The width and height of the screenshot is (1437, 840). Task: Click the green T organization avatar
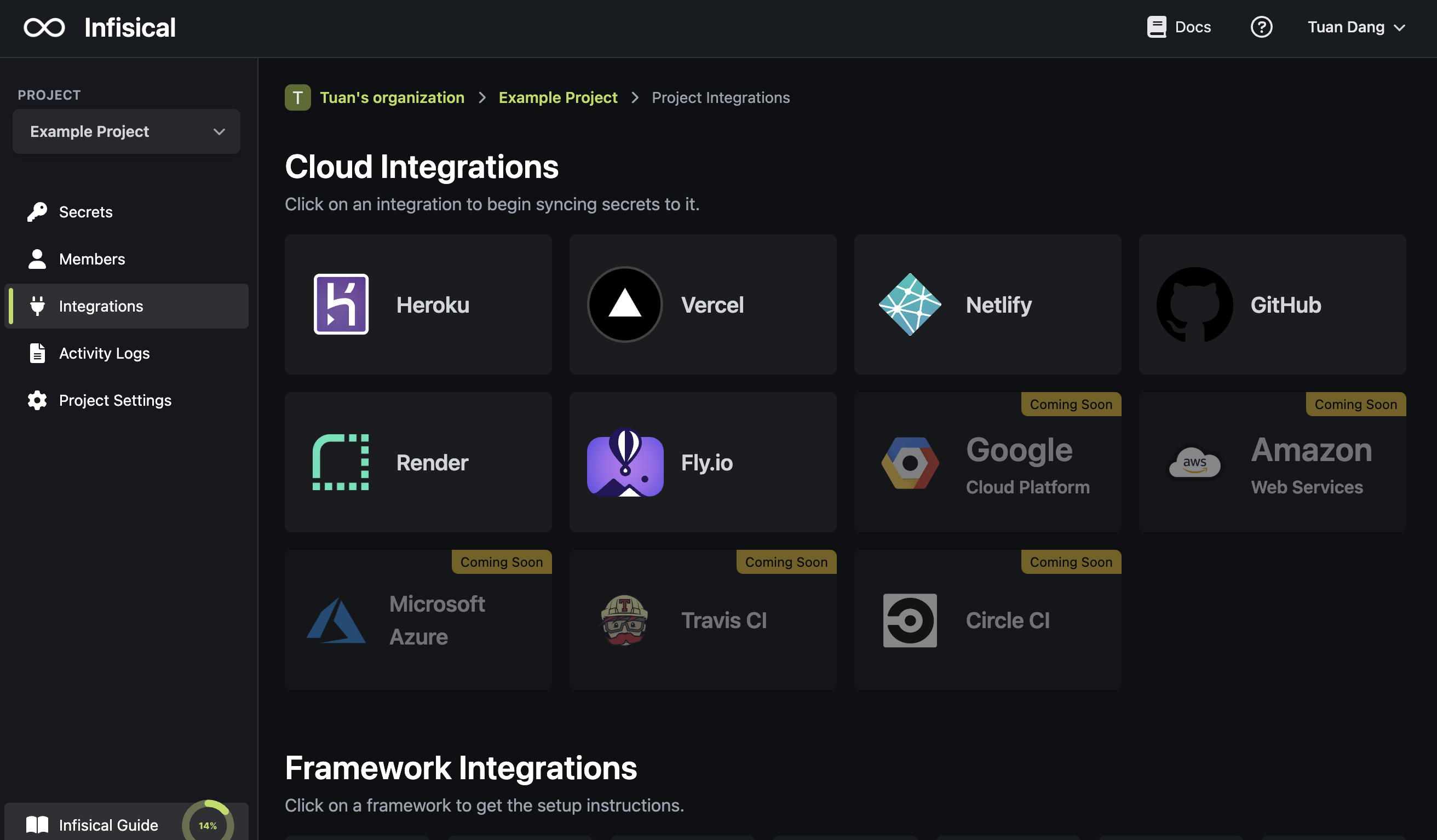click(298, 97)
